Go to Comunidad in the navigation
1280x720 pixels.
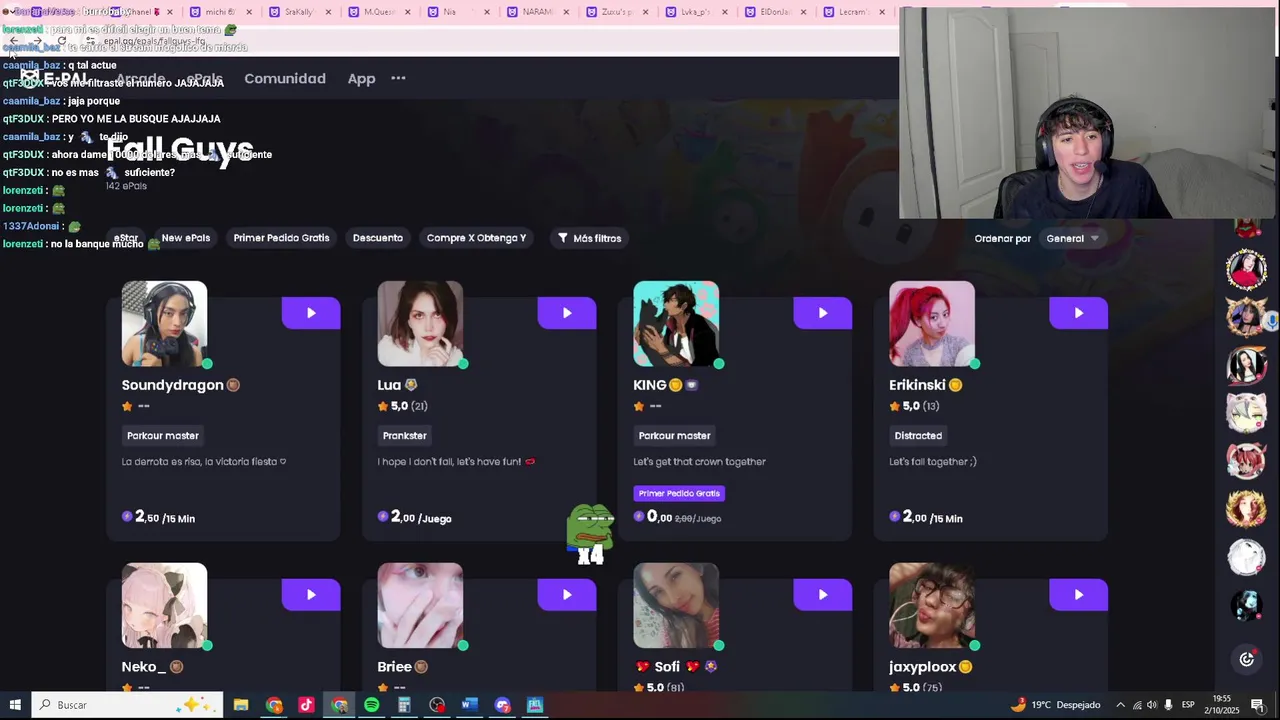[x=285, y=78]
